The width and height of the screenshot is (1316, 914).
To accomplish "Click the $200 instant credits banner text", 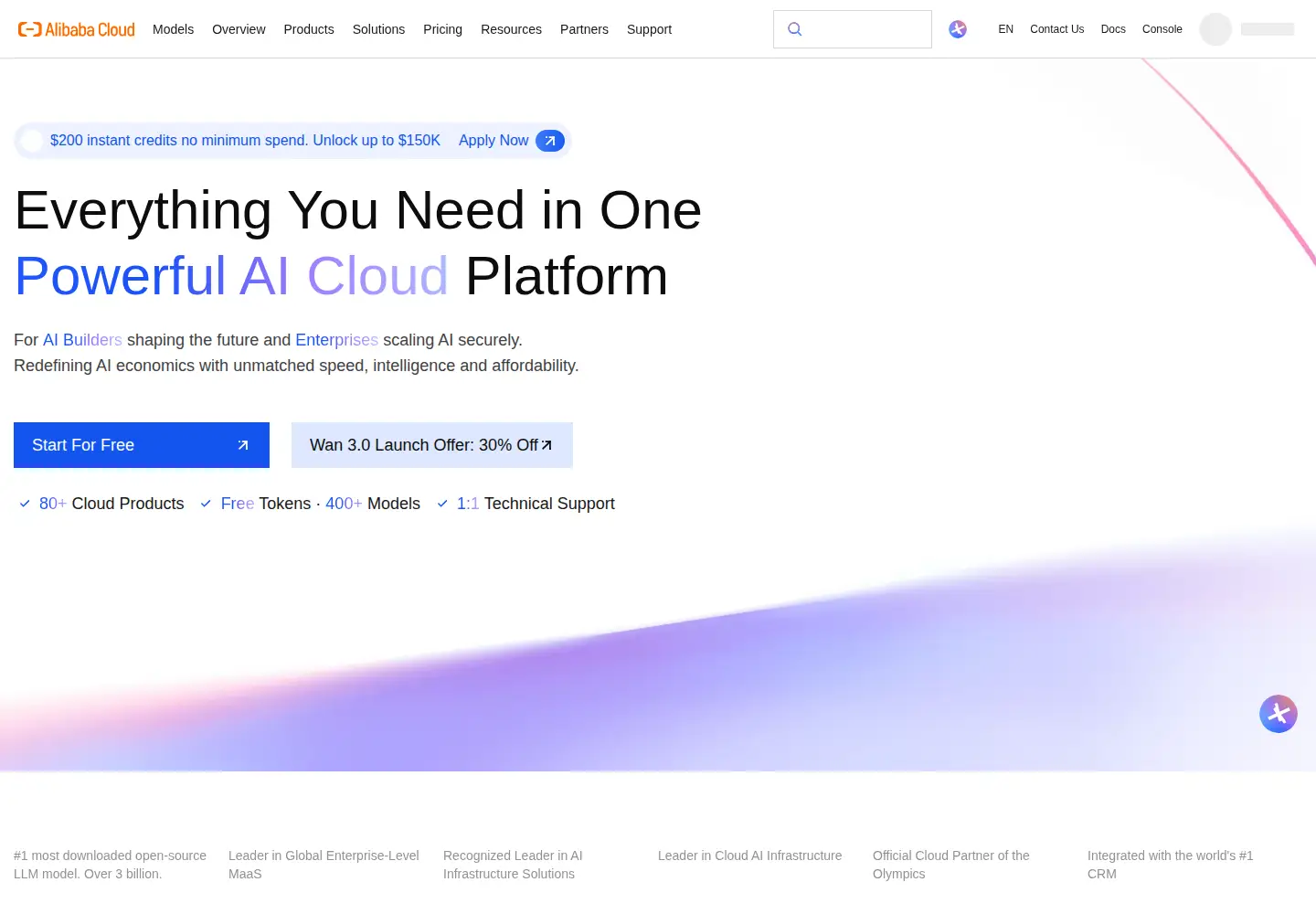I will click(x=245, y=141).
